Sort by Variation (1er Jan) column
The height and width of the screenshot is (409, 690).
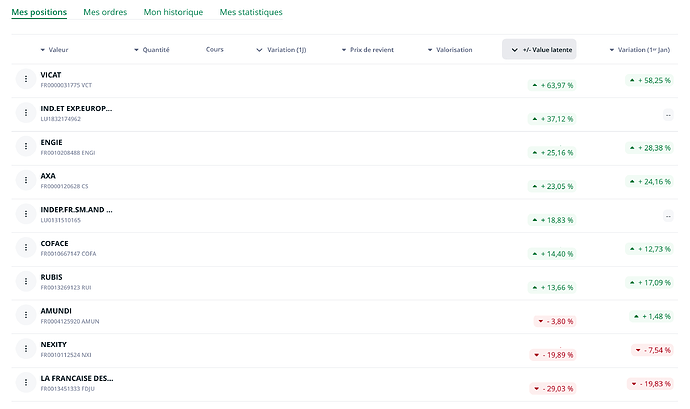tap(639, 50)
